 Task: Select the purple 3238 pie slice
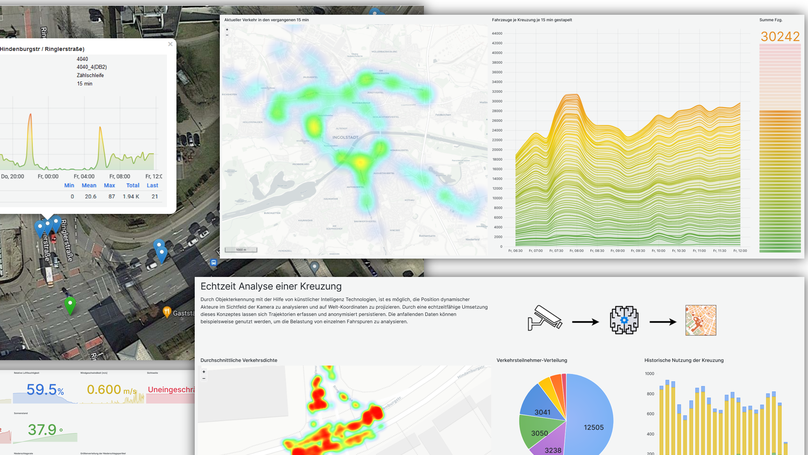(553, 448)
